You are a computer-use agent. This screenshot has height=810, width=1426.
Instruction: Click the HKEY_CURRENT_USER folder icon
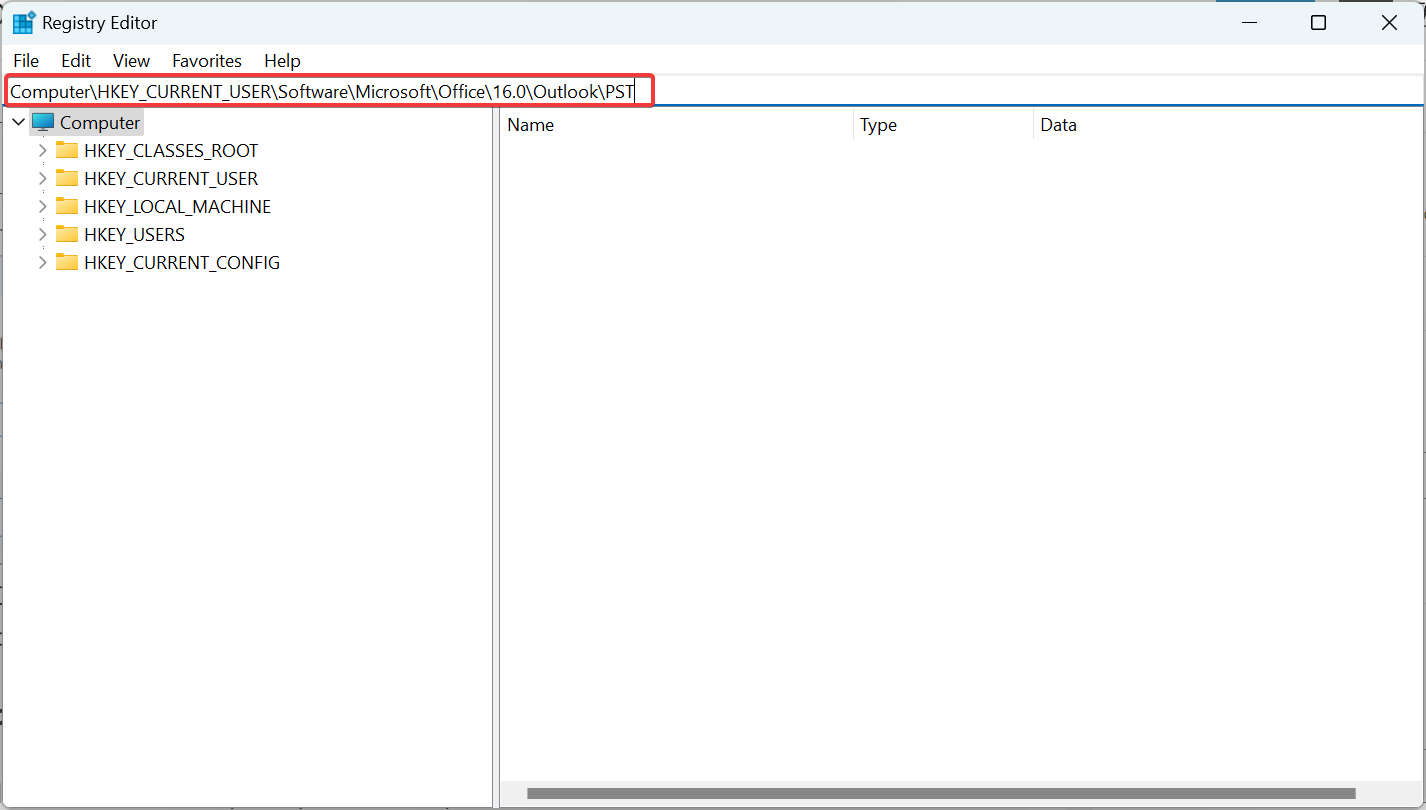coord(67,179)
